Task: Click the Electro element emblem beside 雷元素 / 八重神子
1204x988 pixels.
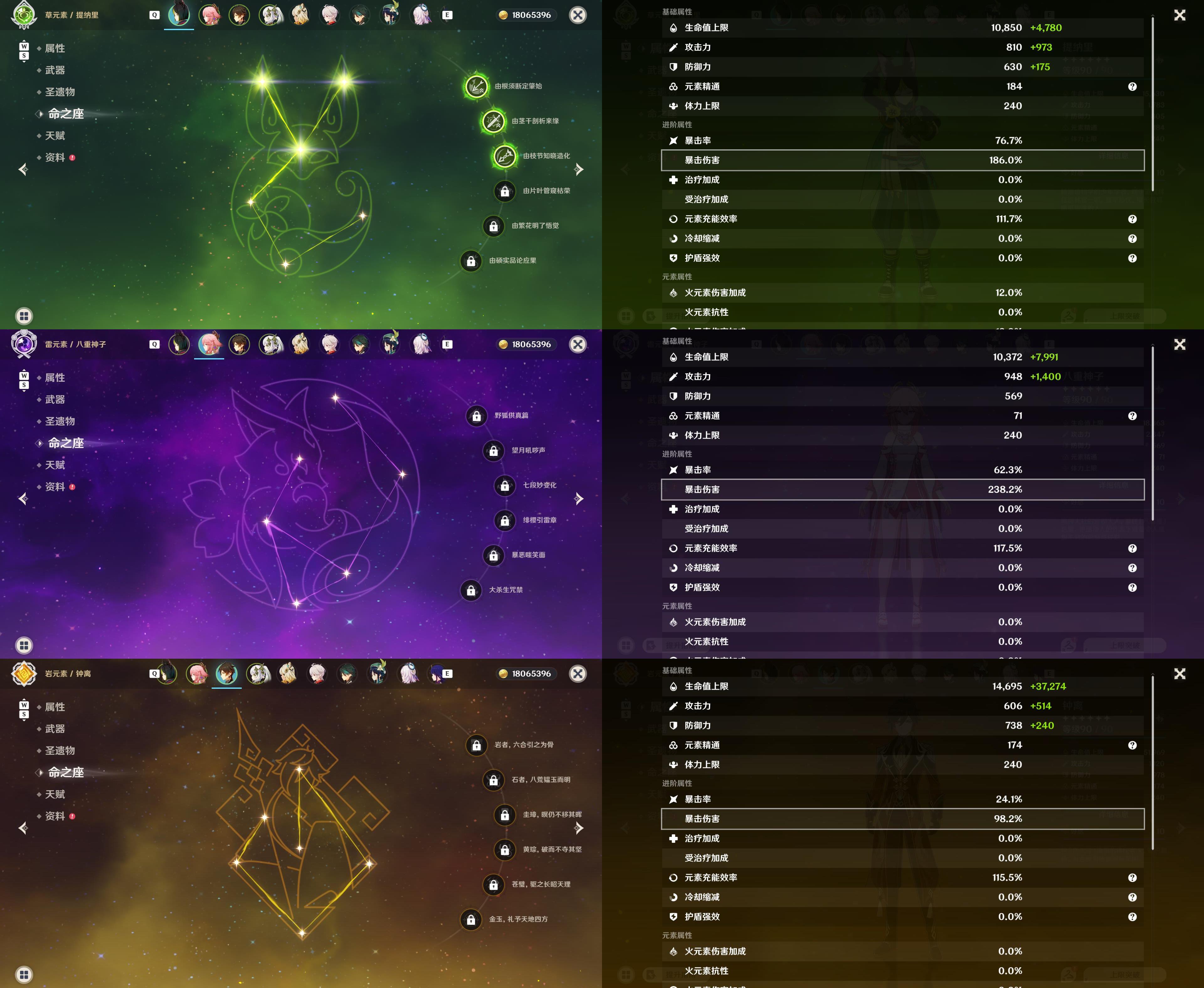Action: pyautogui.click(x=24, y=344)
